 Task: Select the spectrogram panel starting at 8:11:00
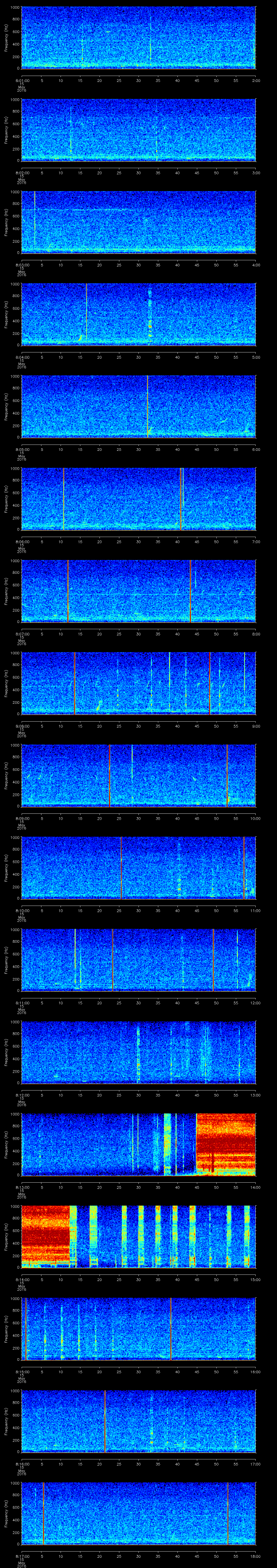pyautogui.click(x=138, y=959)
